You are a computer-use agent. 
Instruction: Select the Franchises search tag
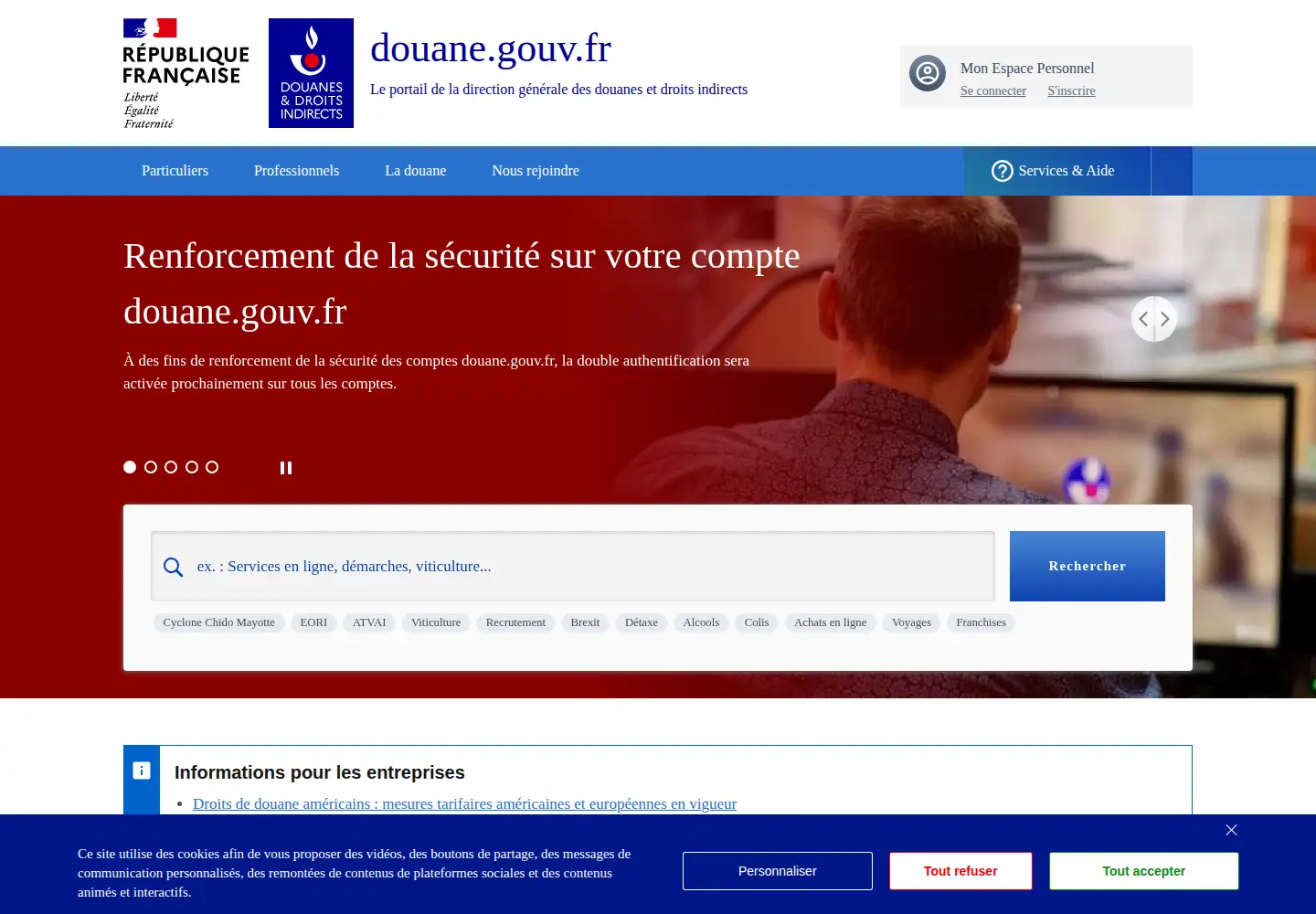(982, 622)
